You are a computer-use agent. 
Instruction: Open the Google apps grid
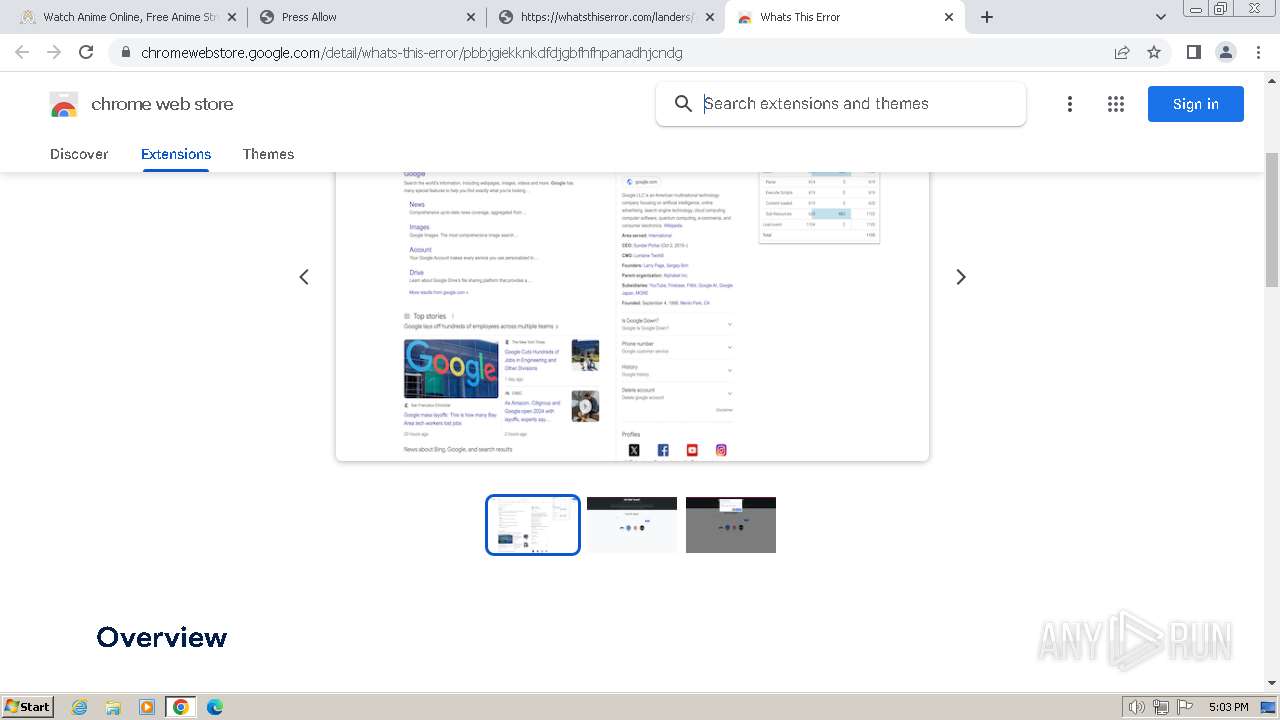coord(1116,104)
